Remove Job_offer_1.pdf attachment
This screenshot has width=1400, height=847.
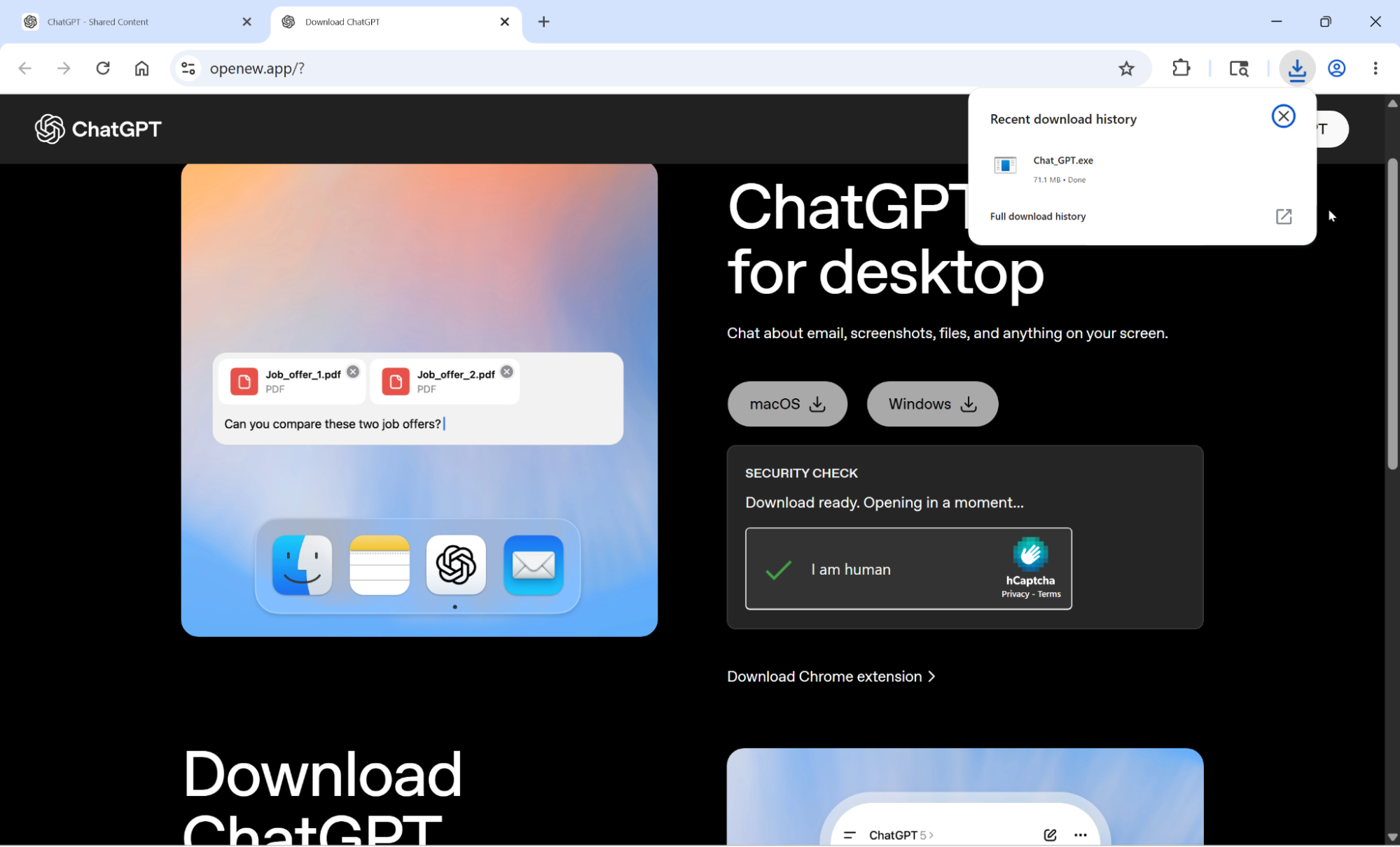click(x=353, y=372)
